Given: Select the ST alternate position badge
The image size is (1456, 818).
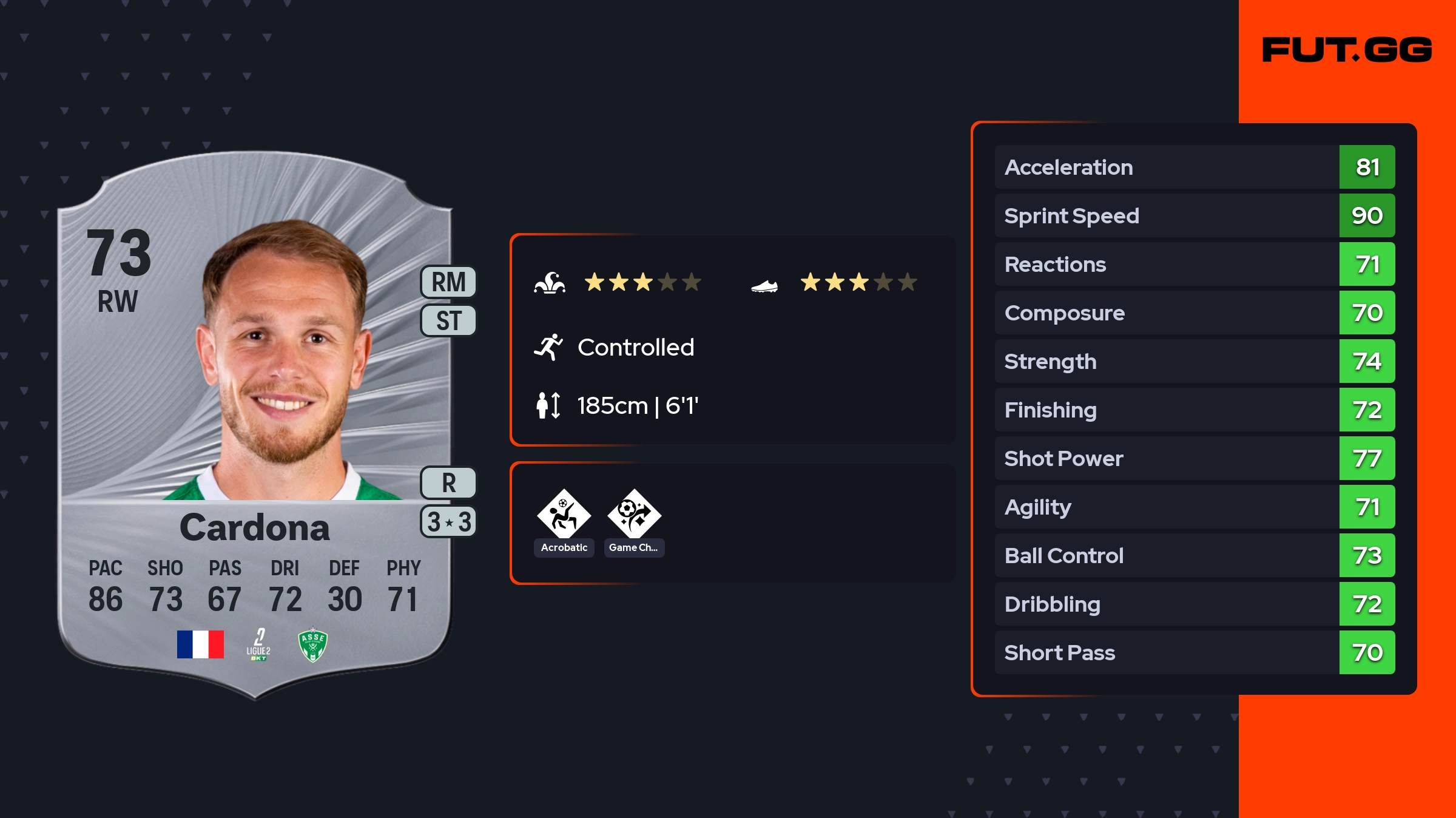Looking at the screenshot, I should tap(448, 320).
